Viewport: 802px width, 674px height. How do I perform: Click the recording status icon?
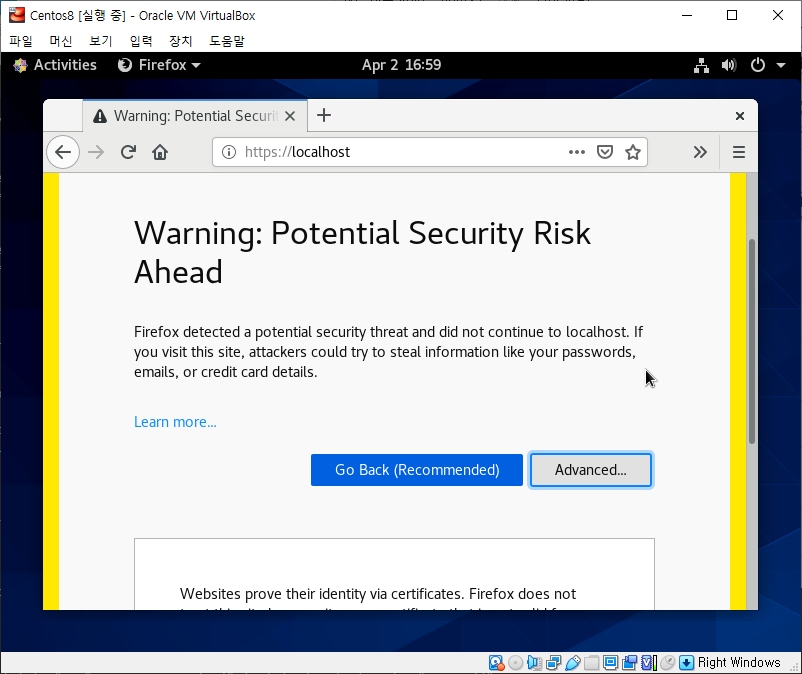tap(630, 663)
